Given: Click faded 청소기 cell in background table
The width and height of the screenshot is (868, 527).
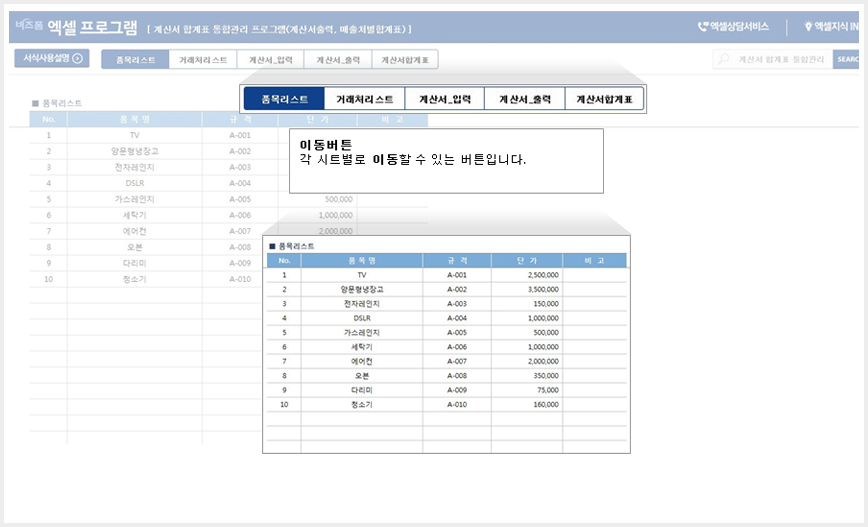Looking at the screenshot, I should [135, 280].
